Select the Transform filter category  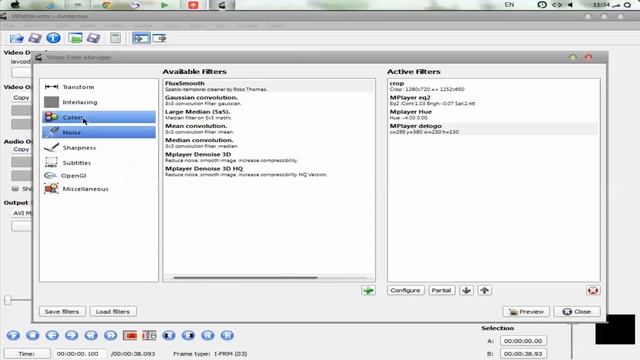click(x=99, y=87)
